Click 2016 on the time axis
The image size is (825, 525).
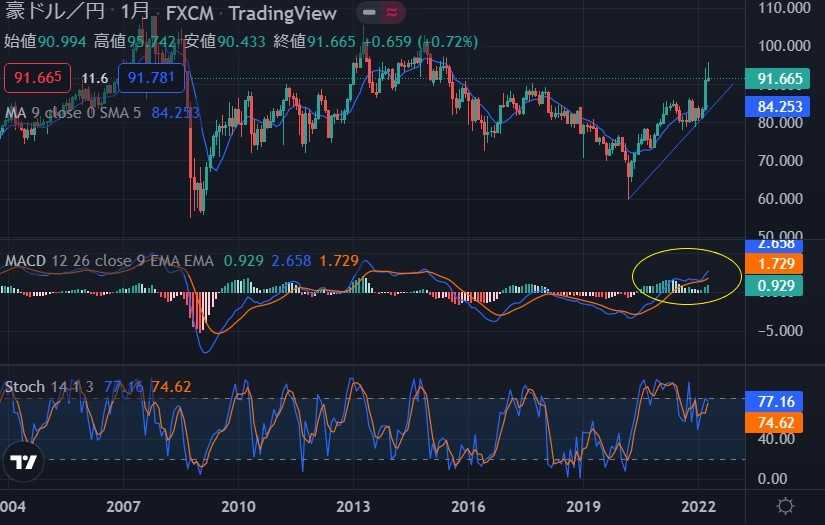point(468,506)
